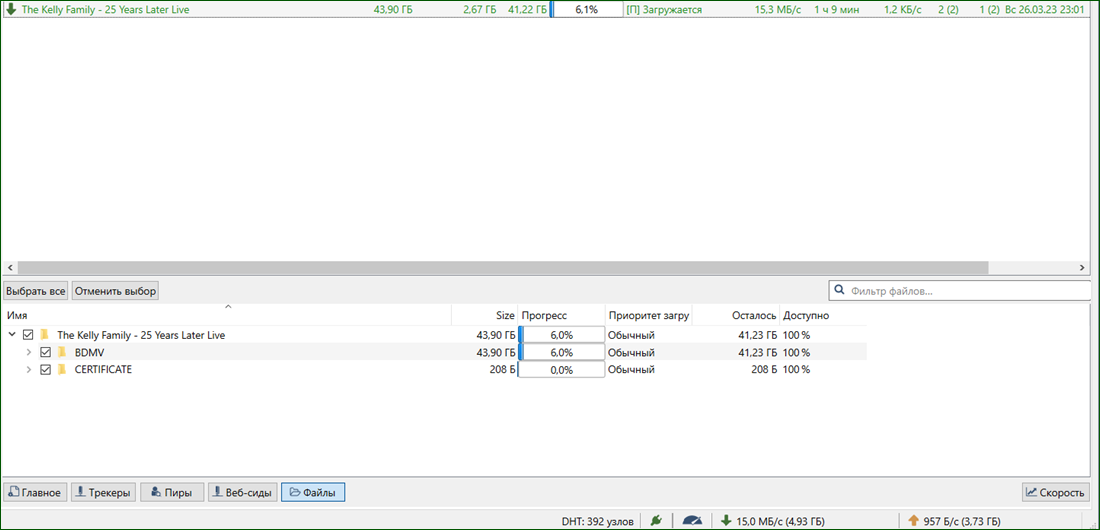Switch to the Пиры tab

[172, 493]
